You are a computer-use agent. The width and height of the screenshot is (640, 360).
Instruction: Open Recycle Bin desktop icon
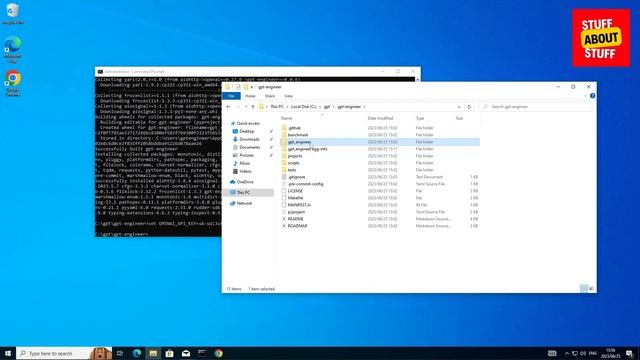coord(13,13)
